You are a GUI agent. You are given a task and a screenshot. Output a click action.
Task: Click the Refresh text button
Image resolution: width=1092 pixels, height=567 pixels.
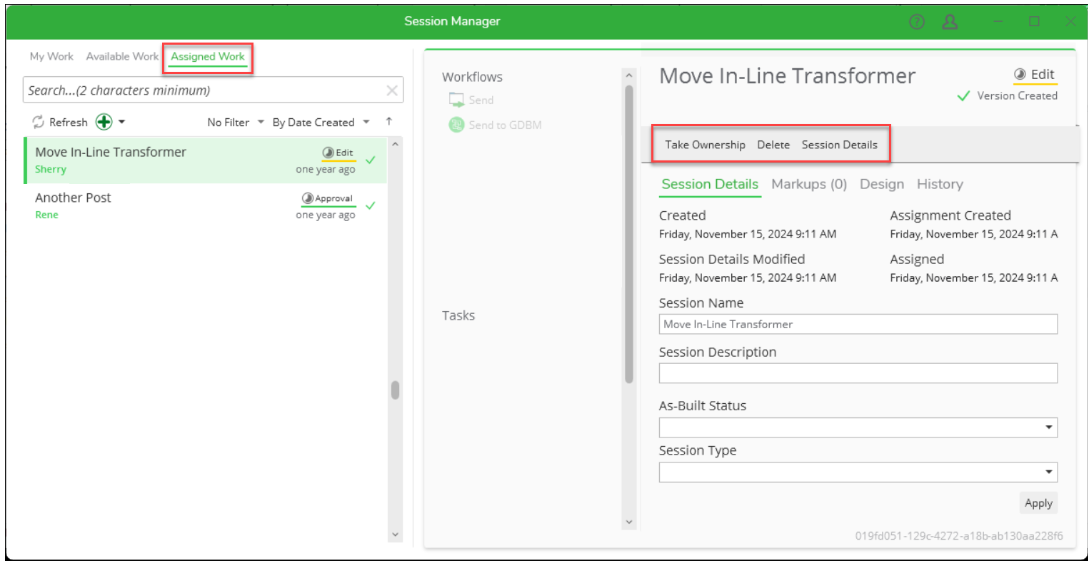point(68,122)
